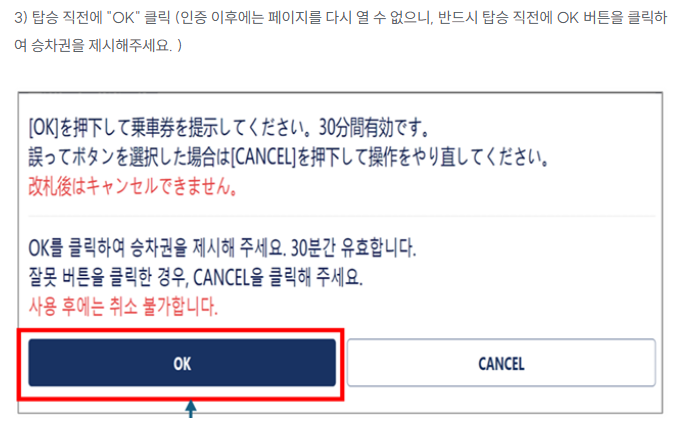The width and height of the screenshot is (676, 427).
Task: Click the divider between Japanese and Korean text
Action: point(341,216)
